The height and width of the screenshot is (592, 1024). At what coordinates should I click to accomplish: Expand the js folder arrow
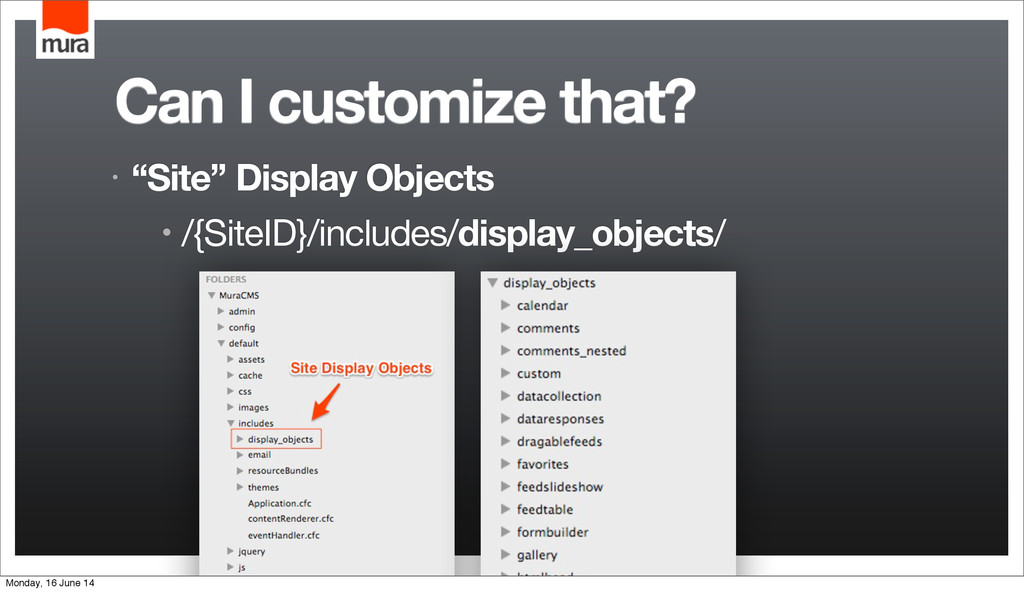pos(231,567)
